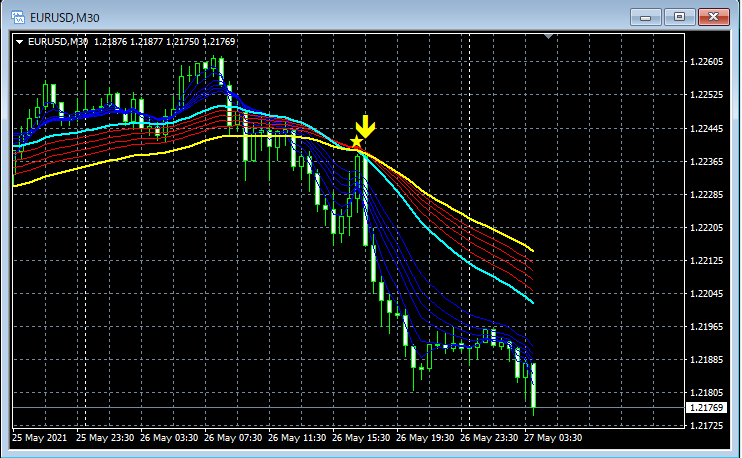The width and height of the screenshot is (742, 458).
Task: Click price scale value 1.21885
Action: pyautogui.click(x=707, y=360)
